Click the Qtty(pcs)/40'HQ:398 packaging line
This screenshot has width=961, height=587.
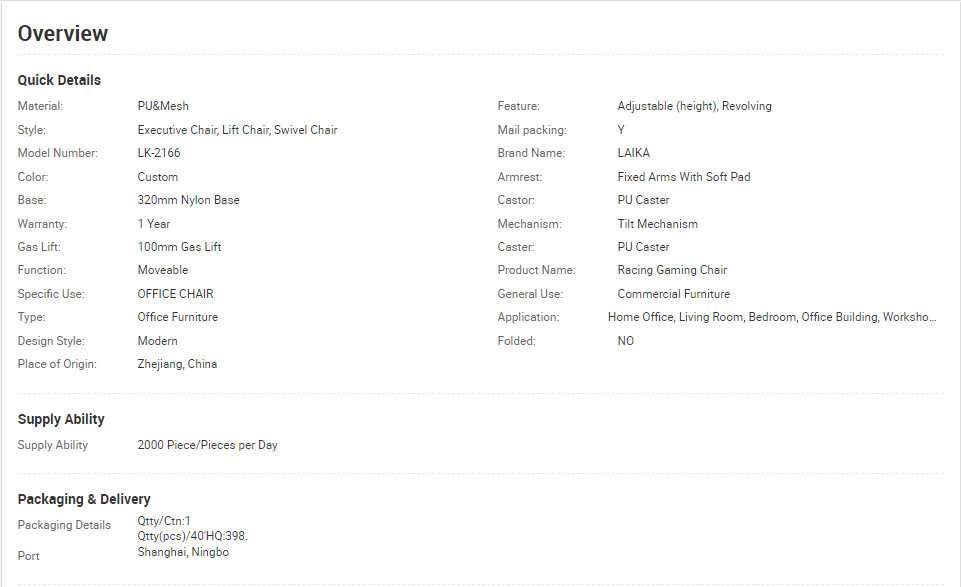[x=192, y=536]
